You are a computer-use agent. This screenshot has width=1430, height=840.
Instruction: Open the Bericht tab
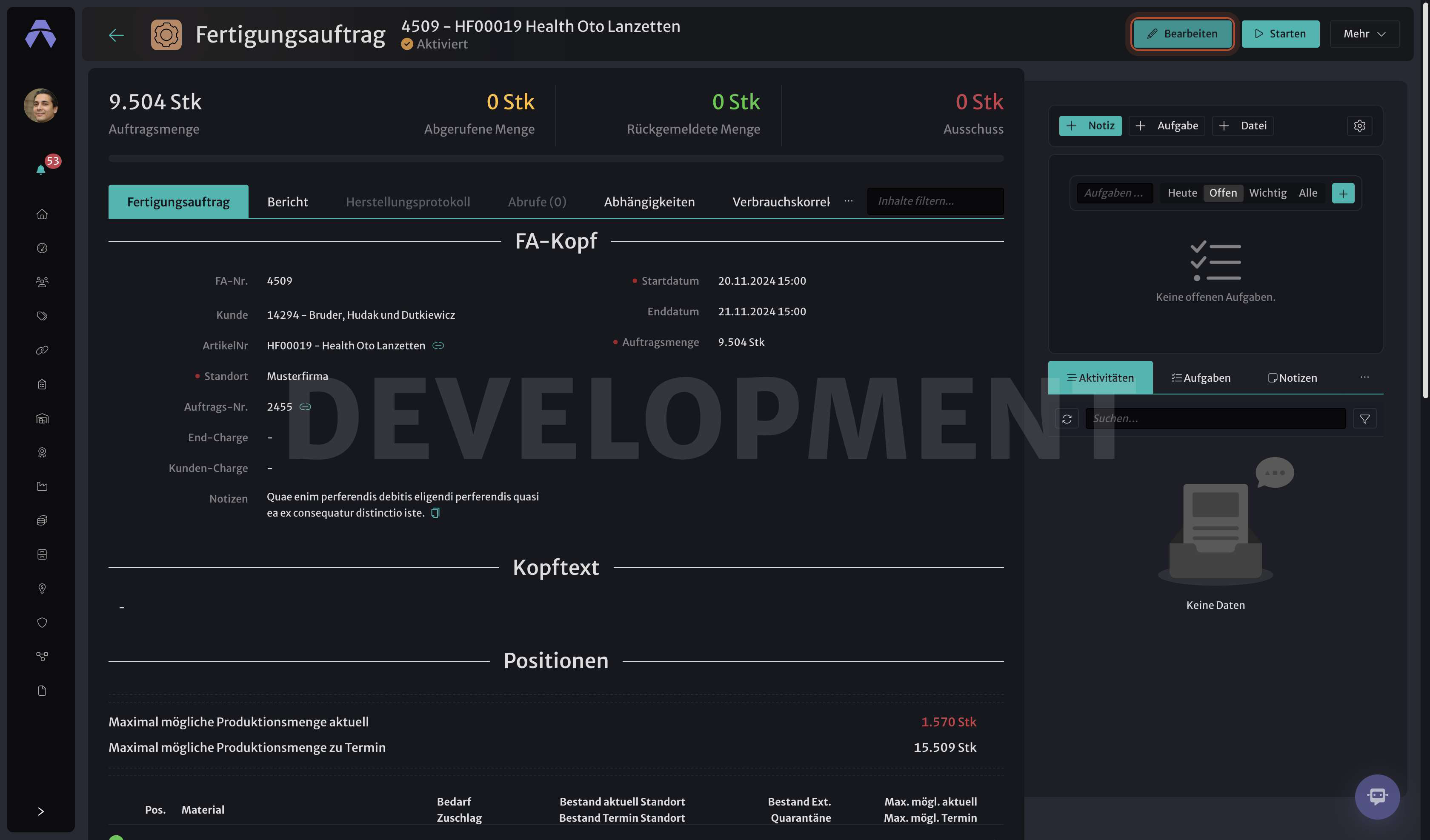[288, 202]
